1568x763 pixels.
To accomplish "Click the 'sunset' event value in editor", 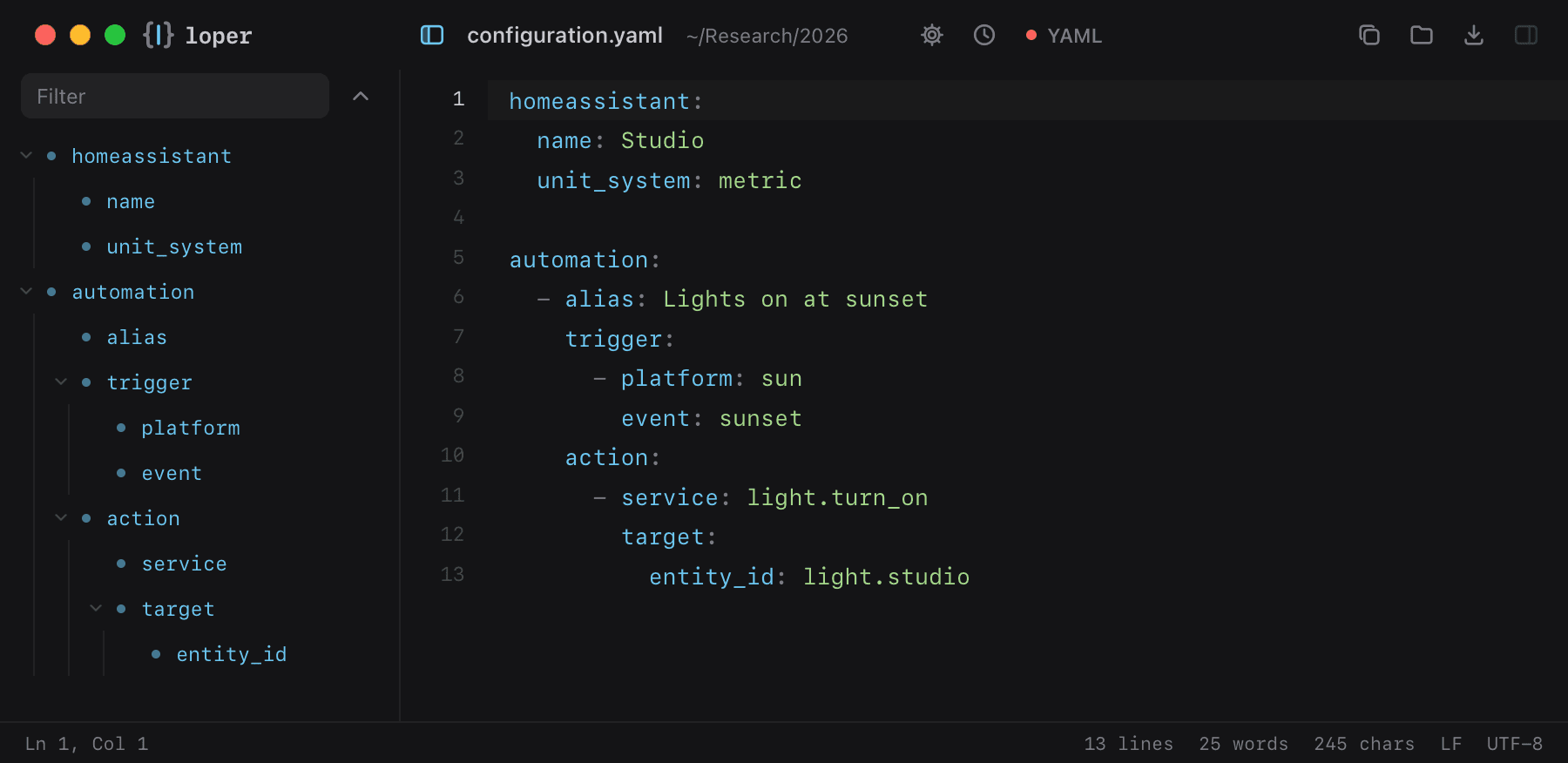I will click(x=760, y=418).
